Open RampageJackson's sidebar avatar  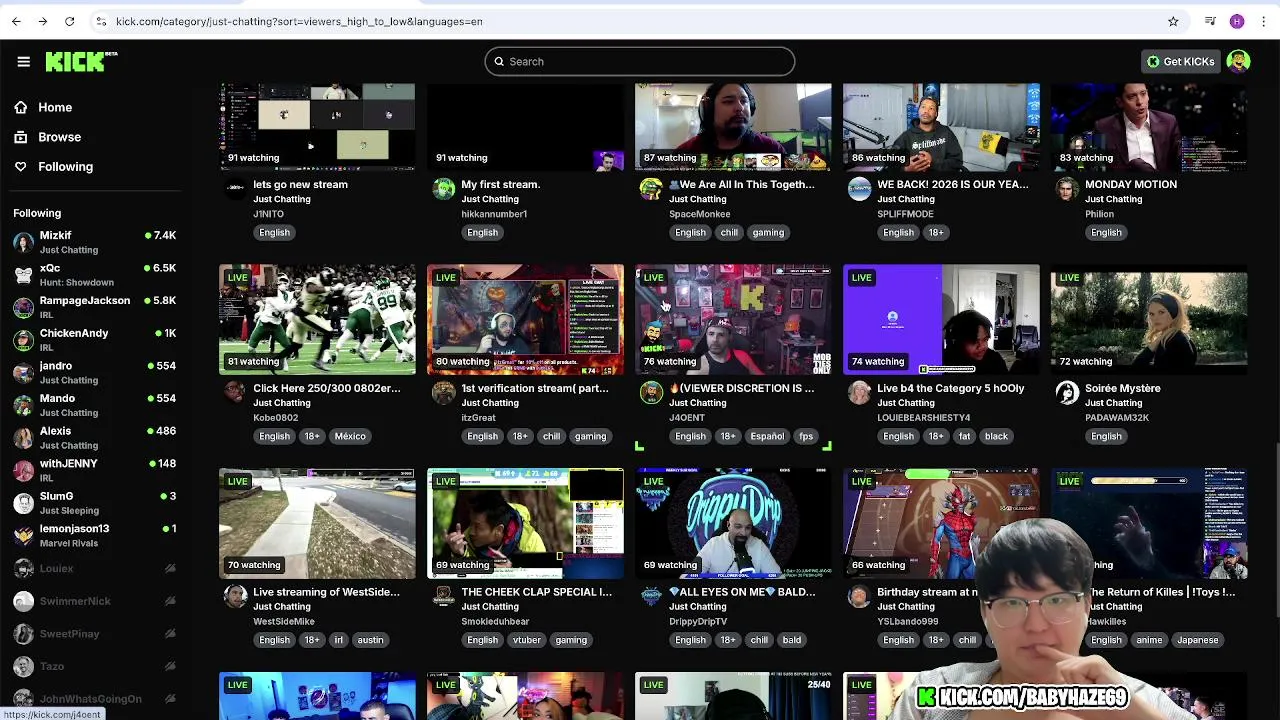point(23,307)
